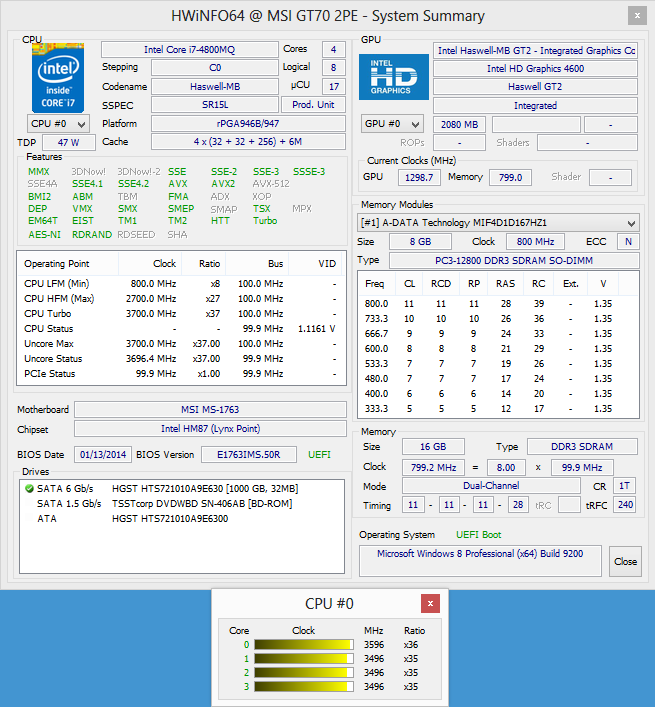Click the Intel HD Graphics logo

(x=394, y=77)
